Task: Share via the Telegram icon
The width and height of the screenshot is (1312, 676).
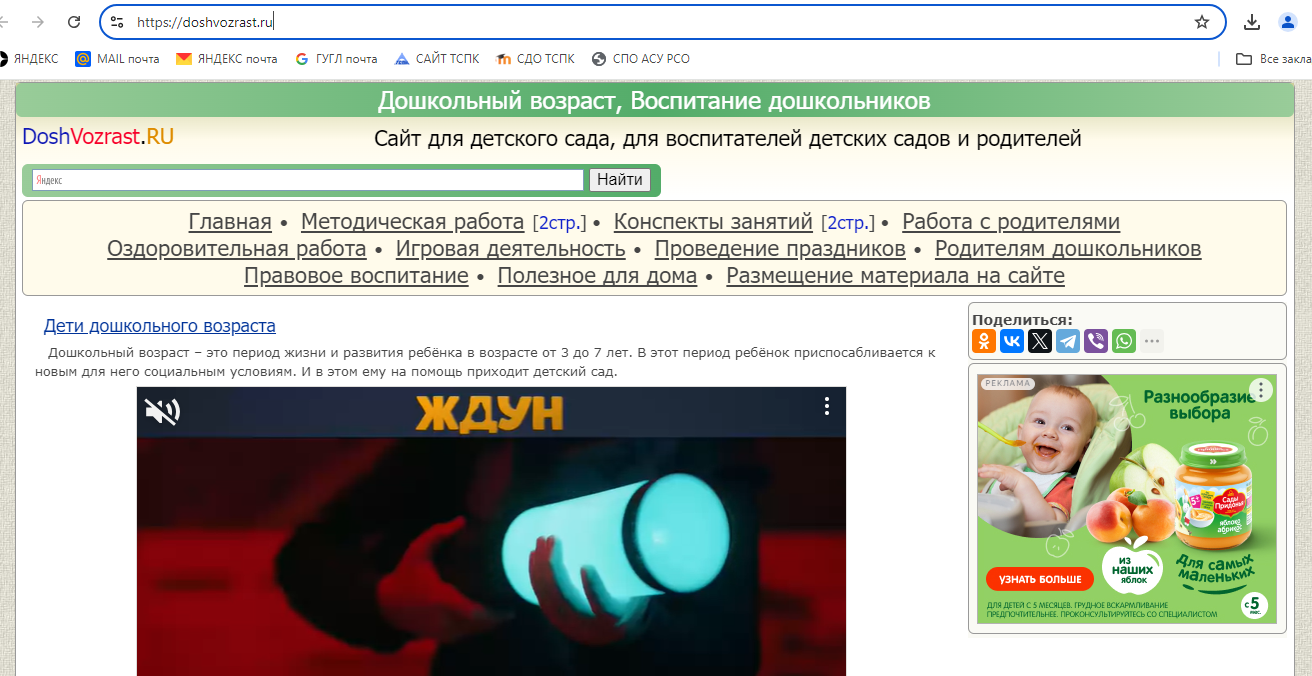Action: tap(1068, 341)
